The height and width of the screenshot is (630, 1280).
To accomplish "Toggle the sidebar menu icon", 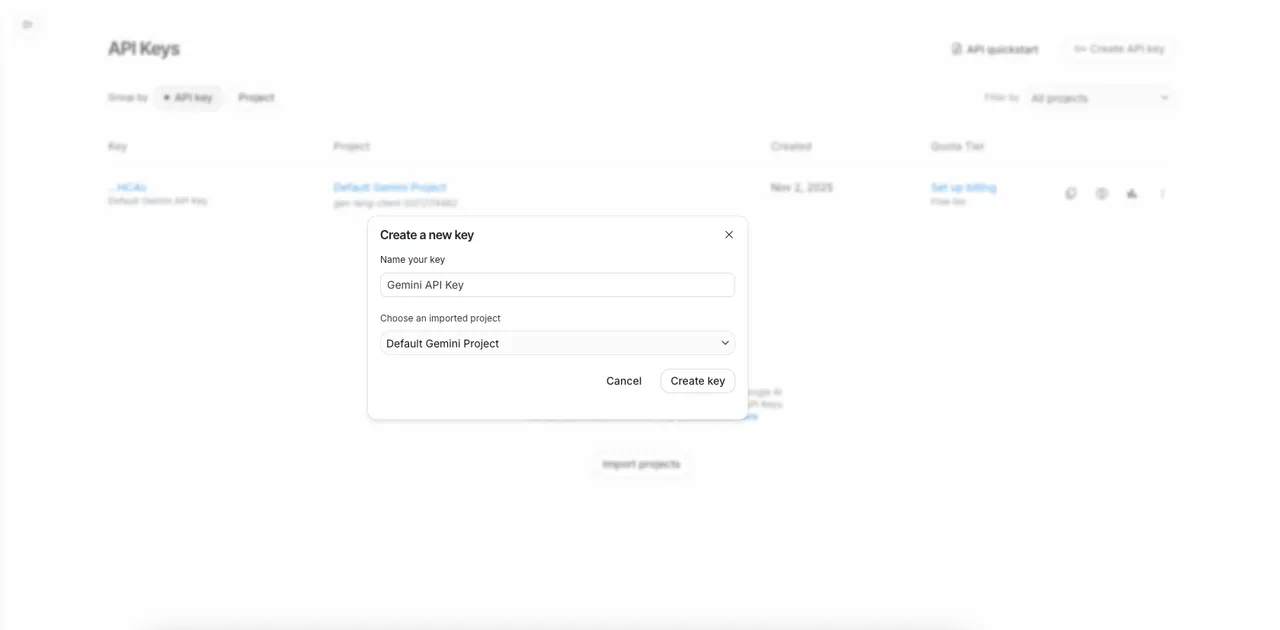I will tap(27, 24).
